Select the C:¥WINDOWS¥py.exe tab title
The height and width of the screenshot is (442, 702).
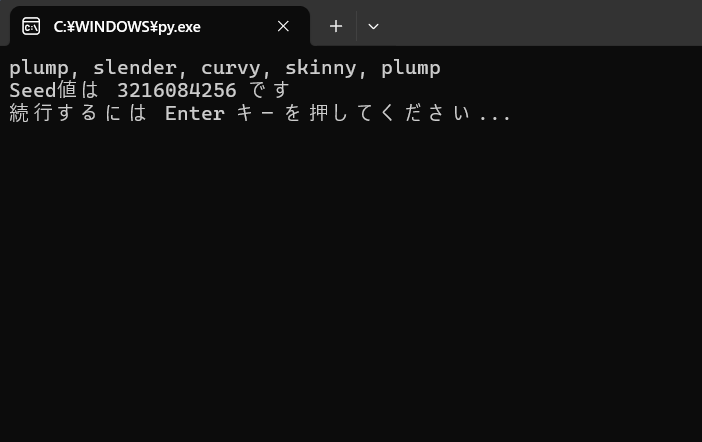[127, 27]
